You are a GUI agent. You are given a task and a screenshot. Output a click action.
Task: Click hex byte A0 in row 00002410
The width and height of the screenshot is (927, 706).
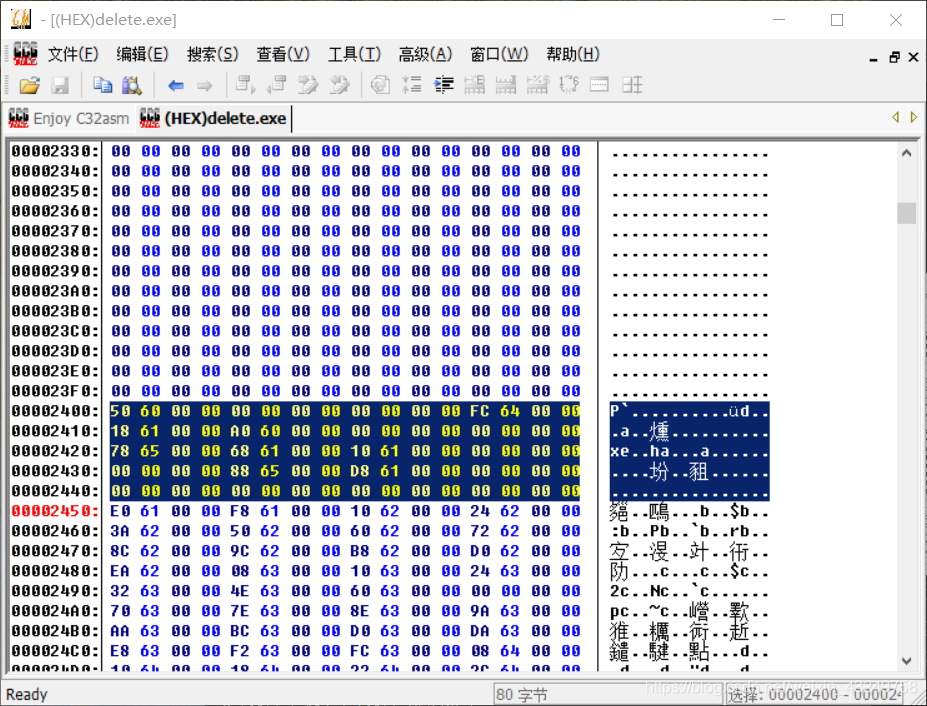[240, 431]
